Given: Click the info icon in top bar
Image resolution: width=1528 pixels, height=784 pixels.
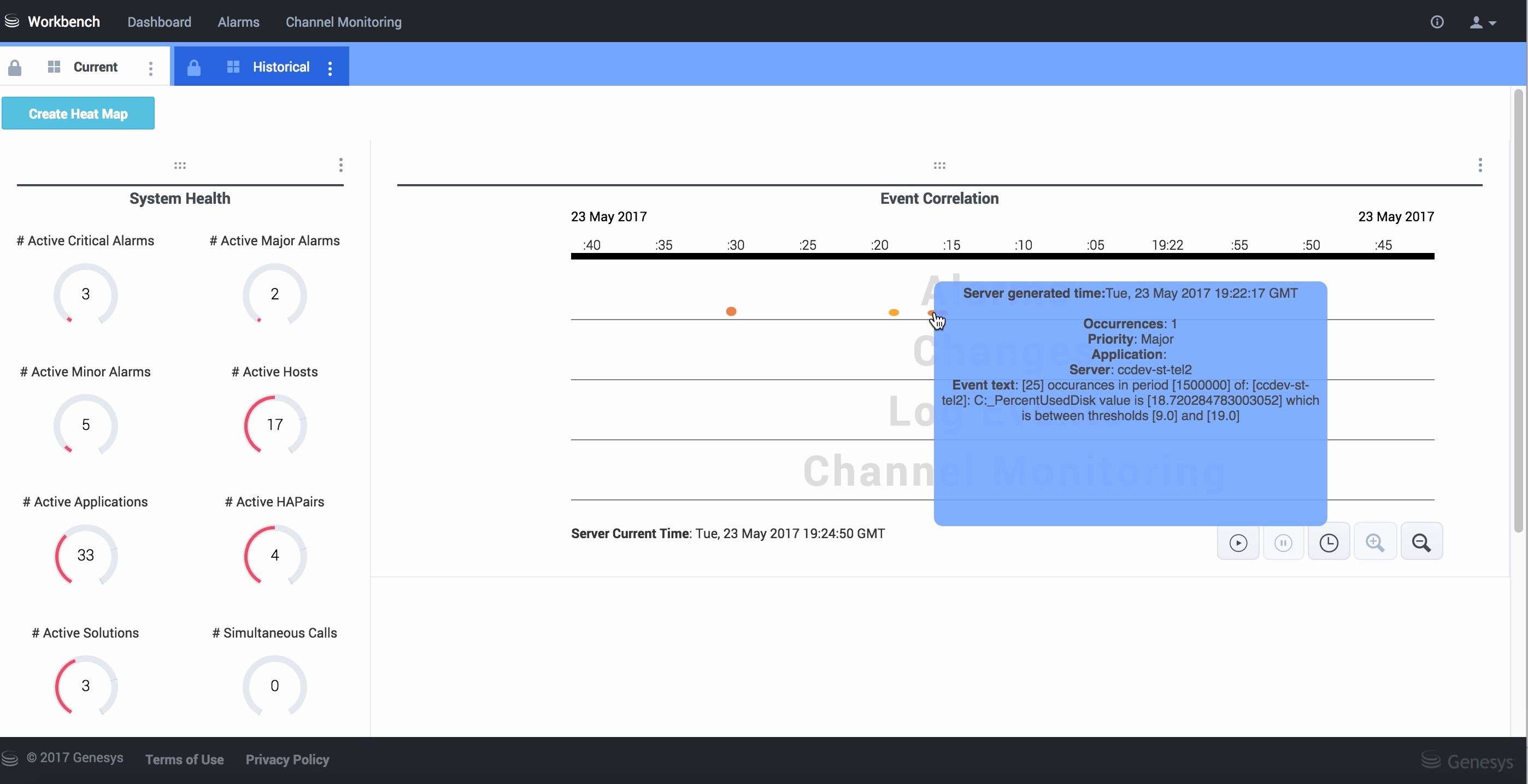Looking at the screenshot, I should [1437, 22].
